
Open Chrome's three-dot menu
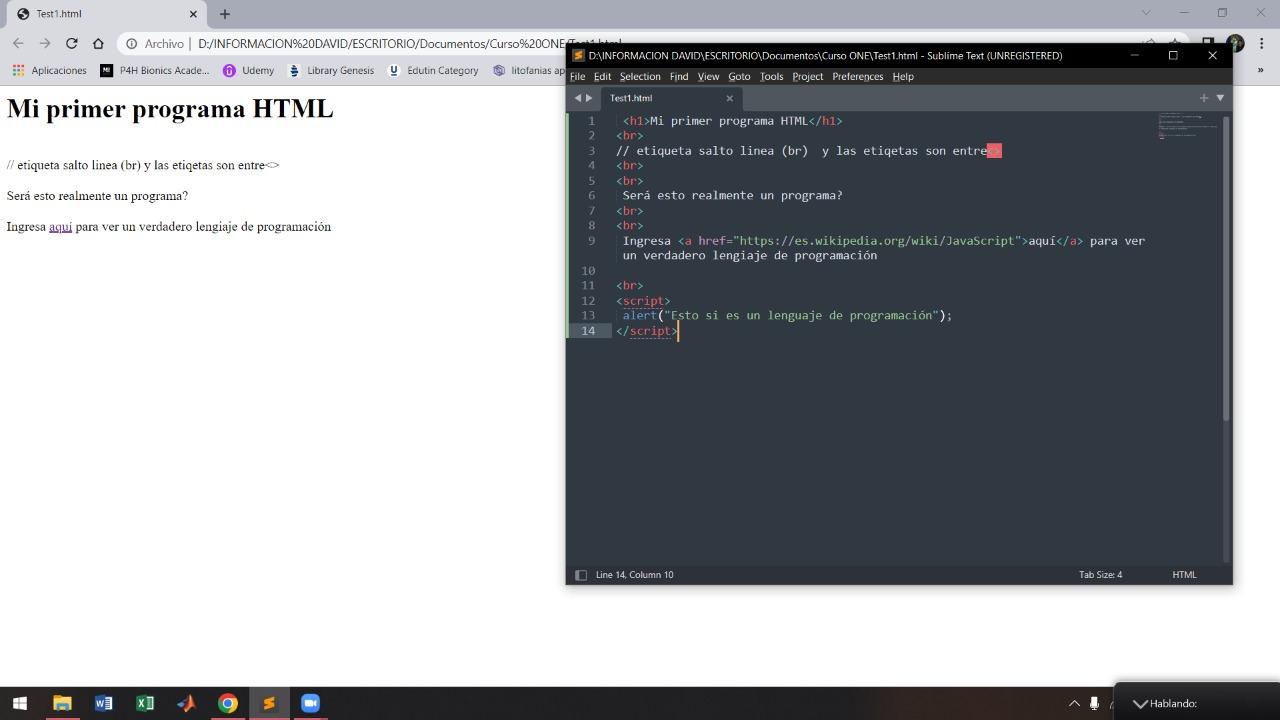pos(1262,43)
